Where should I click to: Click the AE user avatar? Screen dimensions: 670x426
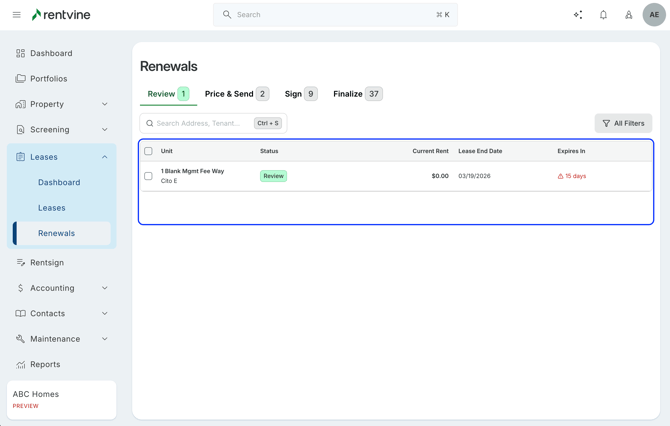point(654,15)
